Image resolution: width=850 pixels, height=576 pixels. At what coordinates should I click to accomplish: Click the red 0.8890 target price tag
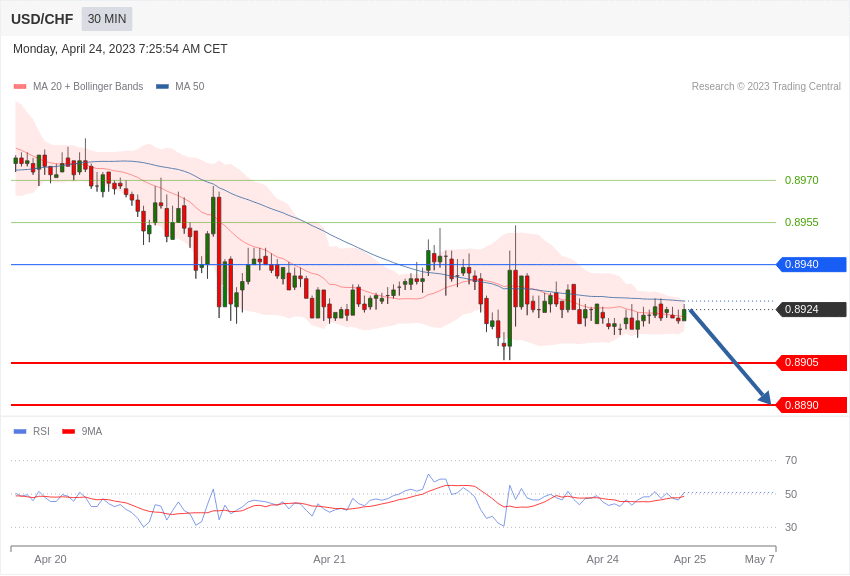pyautogui.click(x=811, y=405)
